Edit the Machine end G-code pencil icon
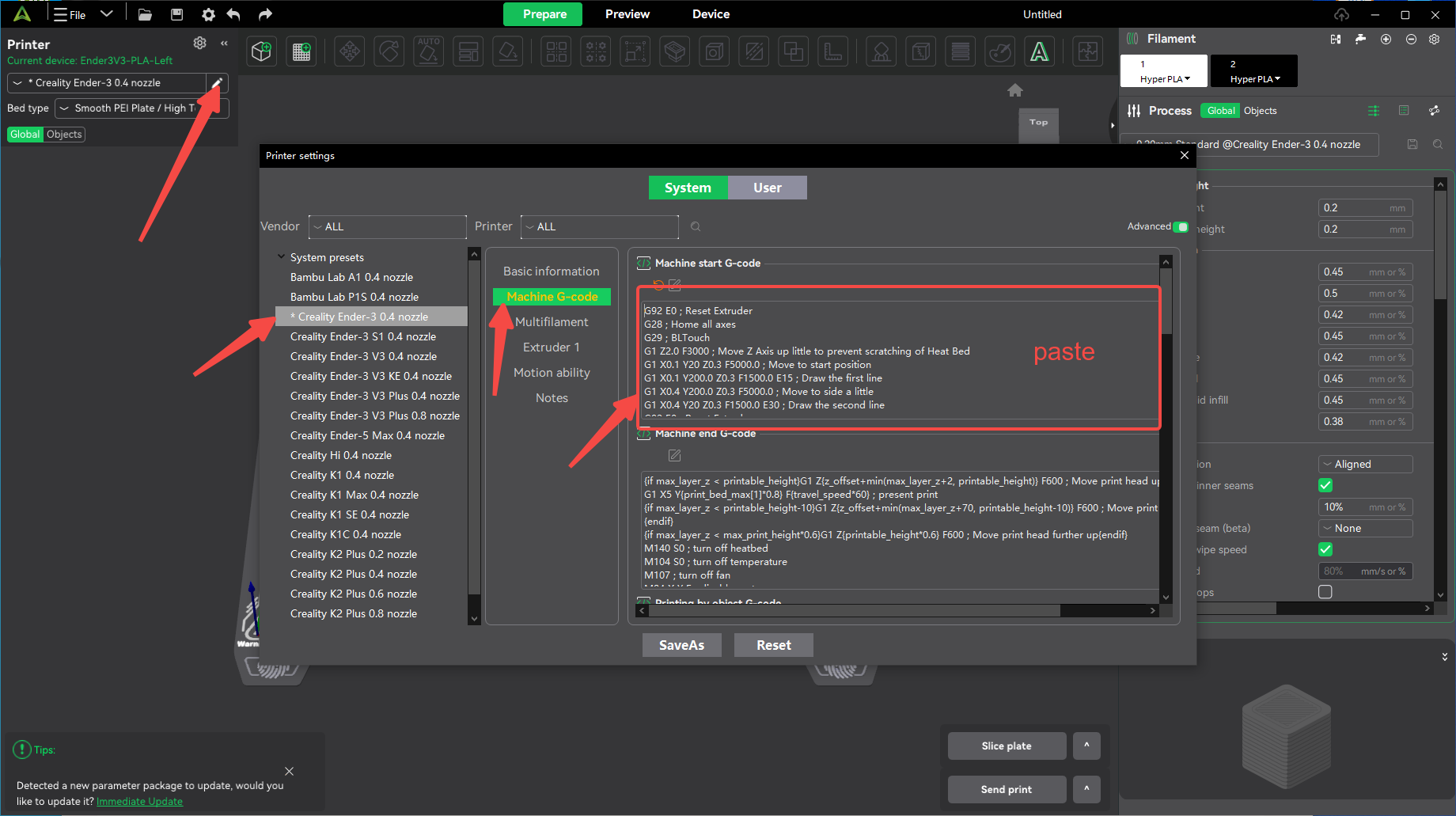1456x816 pixels. pyautogui.click(x=674, y=455)
